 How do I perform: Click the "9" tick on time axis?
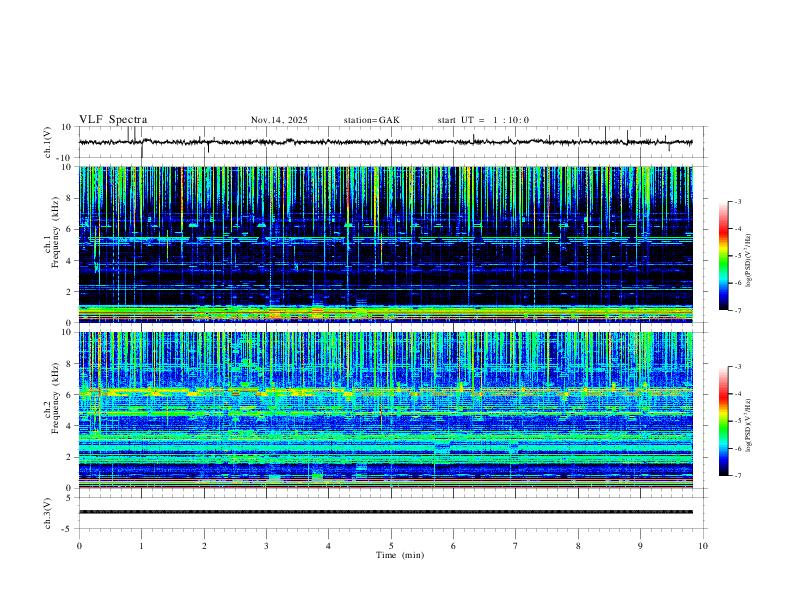(640, 546)
